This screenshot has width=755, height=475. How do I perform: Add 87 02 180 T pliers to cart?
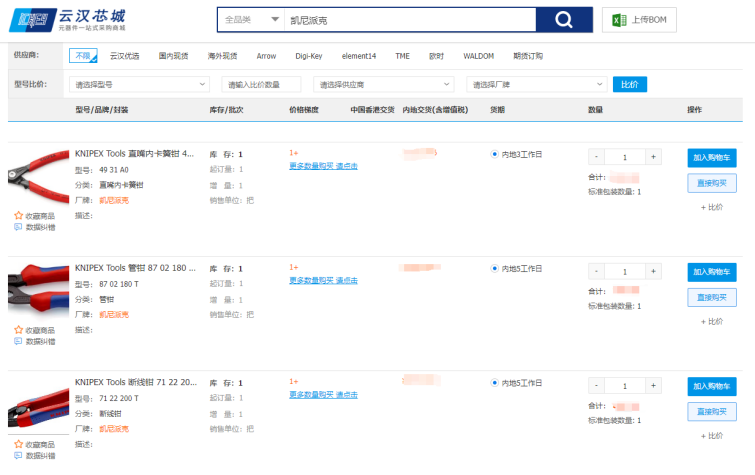[x=712, y=272]
